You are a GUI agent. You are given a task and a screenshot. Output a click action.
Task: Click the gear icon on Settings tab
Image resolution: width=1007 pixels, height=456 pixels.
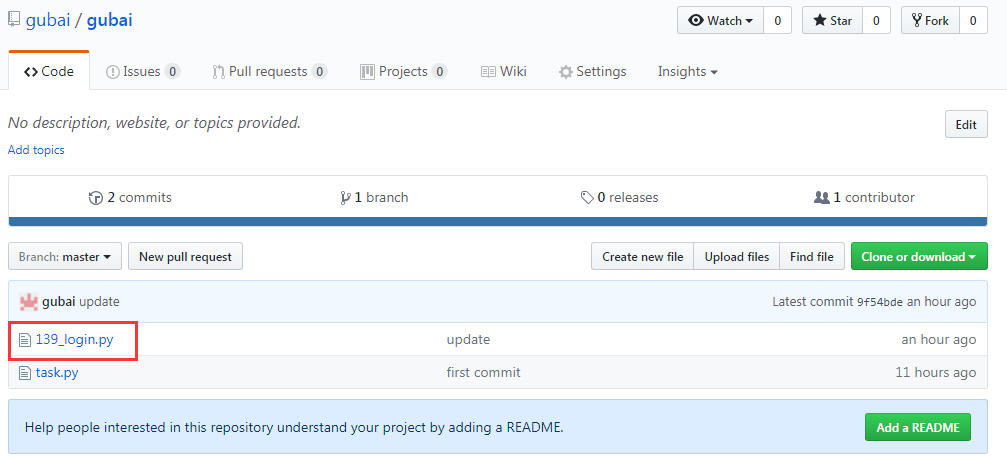click(566, 72)
